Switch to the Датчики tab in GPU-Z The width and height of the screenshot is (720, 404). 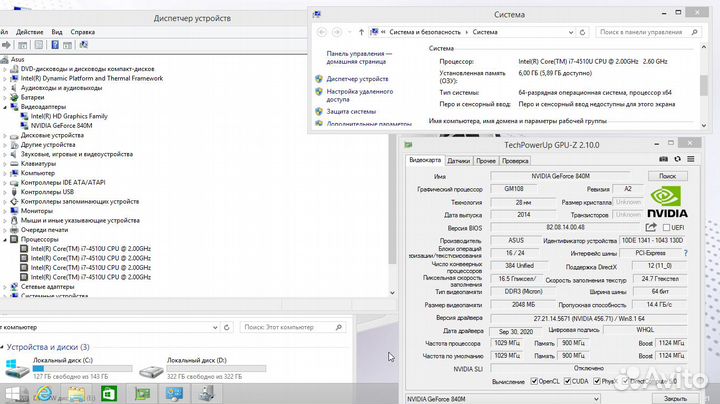[x=458, y=161]
